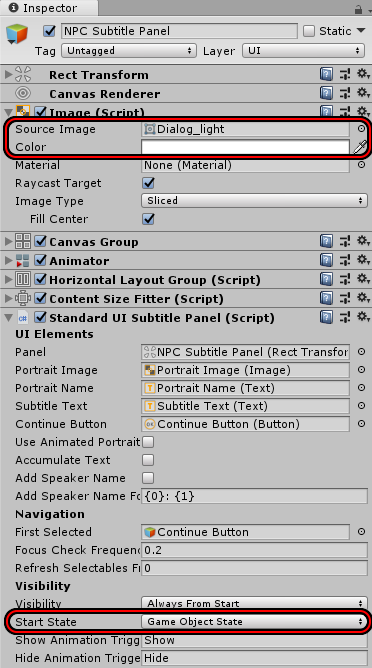Open the Rect Transform help reference icon
The image size is (372, 668).
(x=326, y=75)
